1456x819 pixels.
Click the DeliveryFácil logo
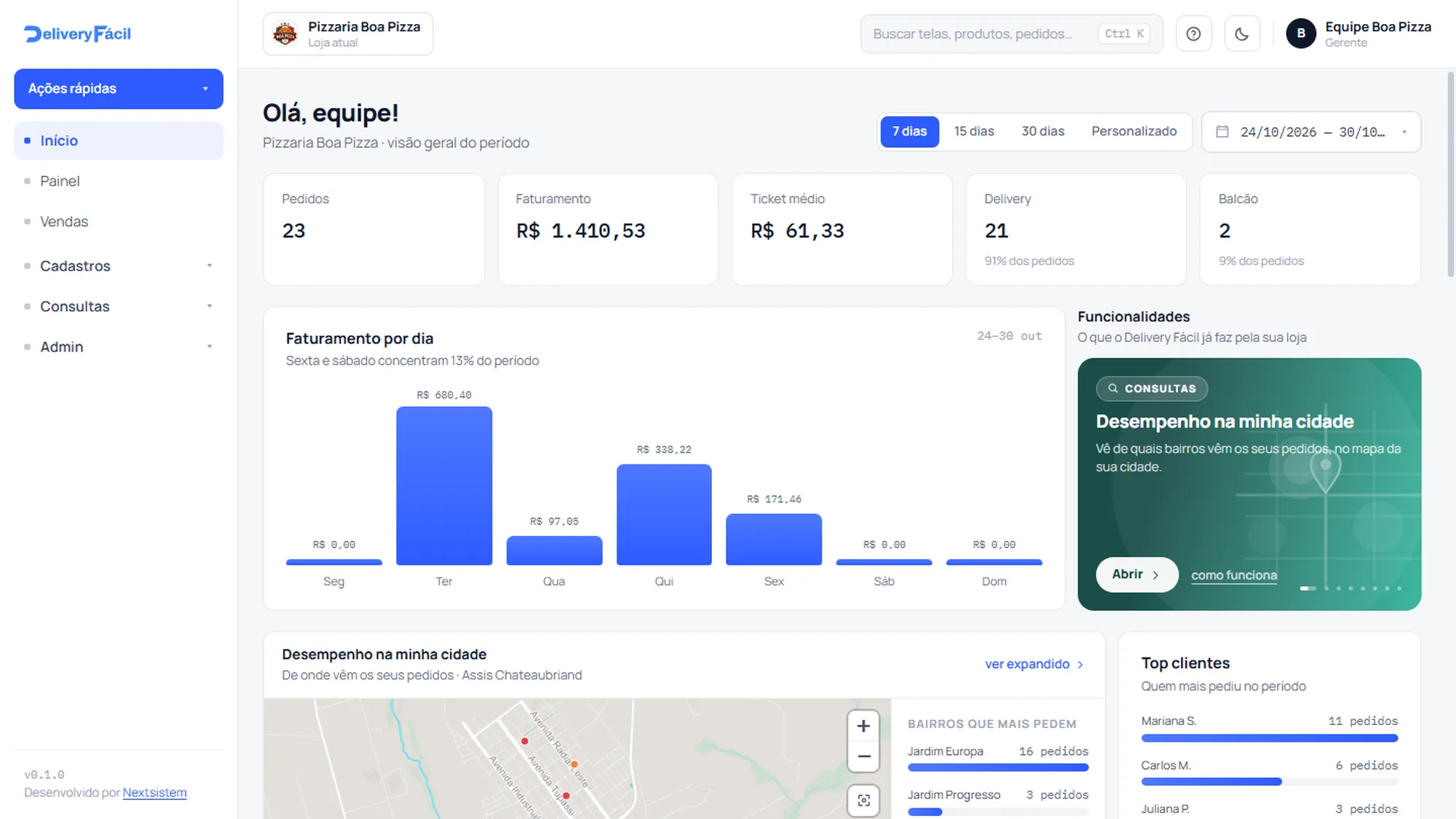[x=77, y=33]
